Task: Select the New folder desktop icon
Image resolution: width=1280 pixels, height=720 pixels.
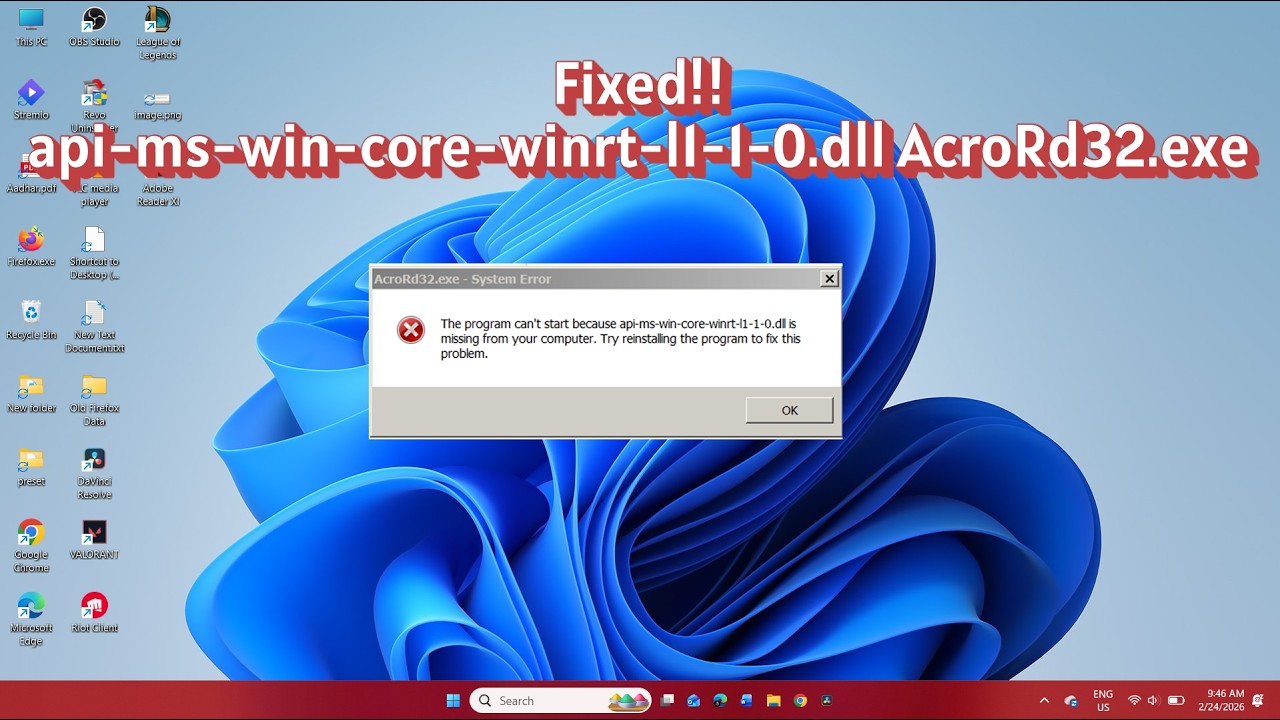Action: click(x=31, y=393)
